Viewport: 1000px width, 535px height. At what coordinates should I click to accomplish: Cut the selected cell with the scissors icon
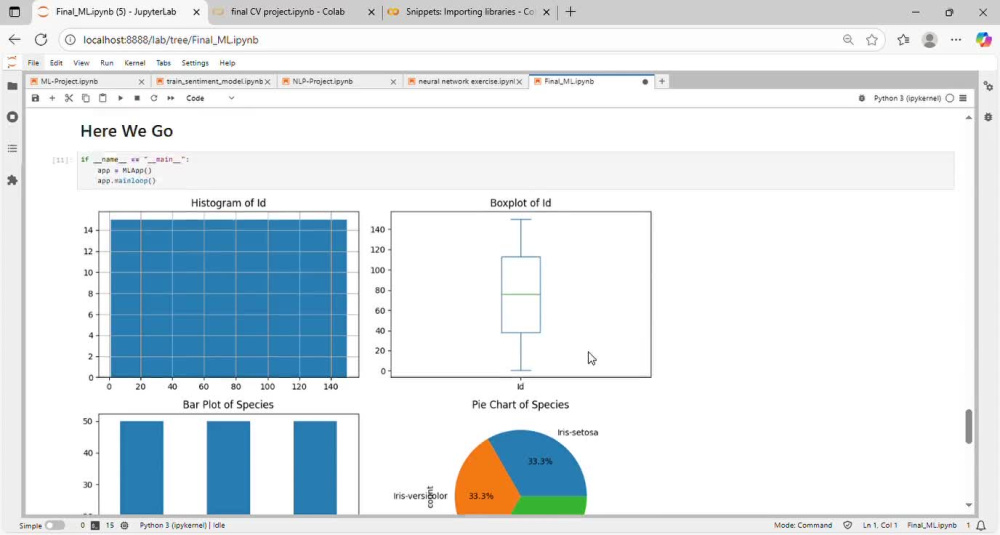pyautogui.click(x=69, y=98)
